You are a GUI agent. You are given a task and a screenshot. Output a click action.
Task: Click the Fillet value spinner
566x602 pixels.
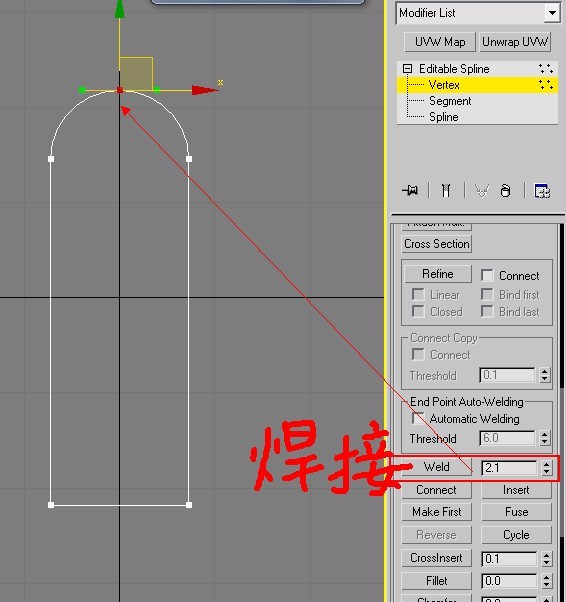click(x=546, y=580)
